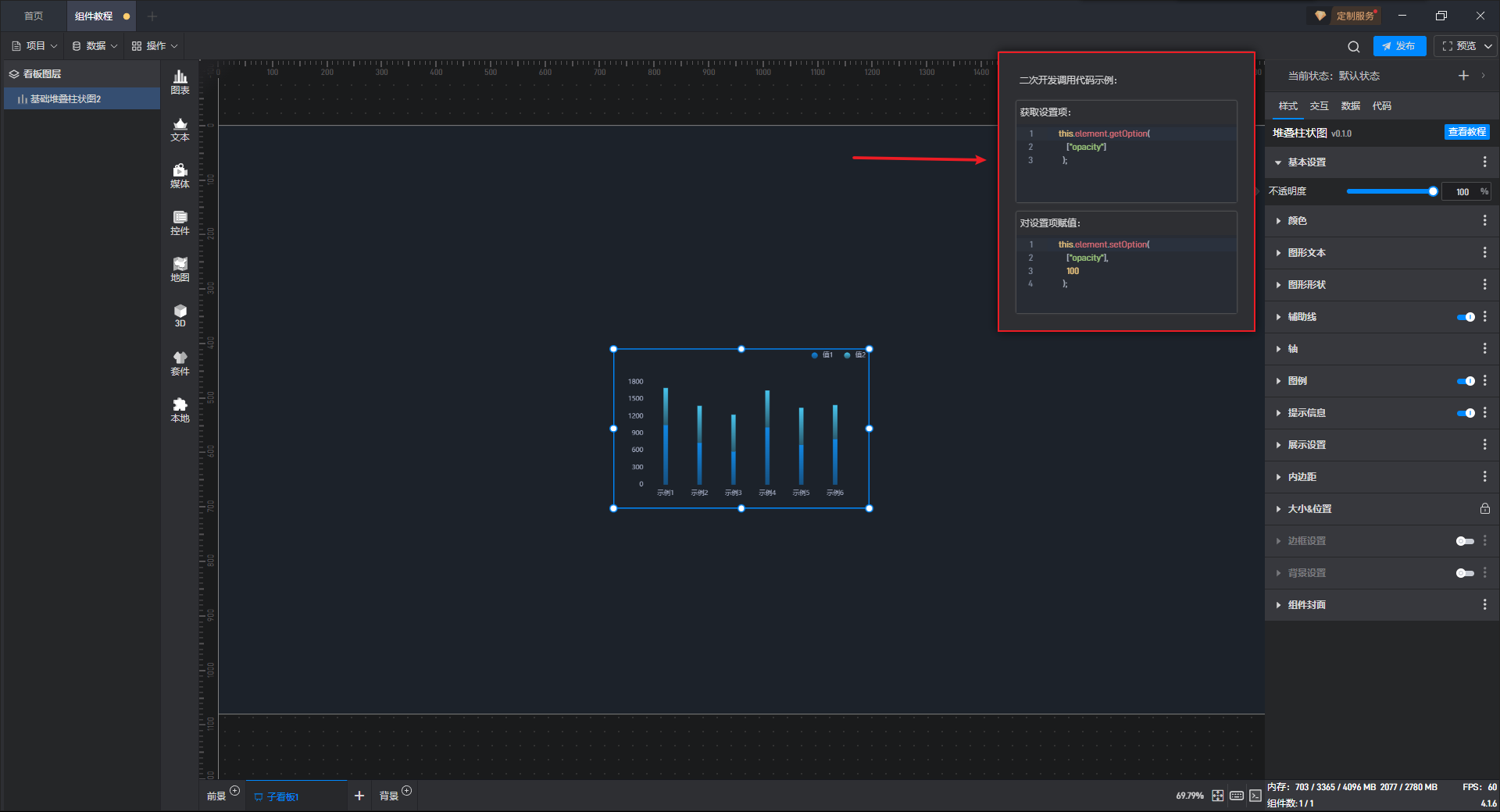Viewport: 1500px width, 812px height.
Task: Switch to the 交互 interaction tab
Action: [1319, 106]
